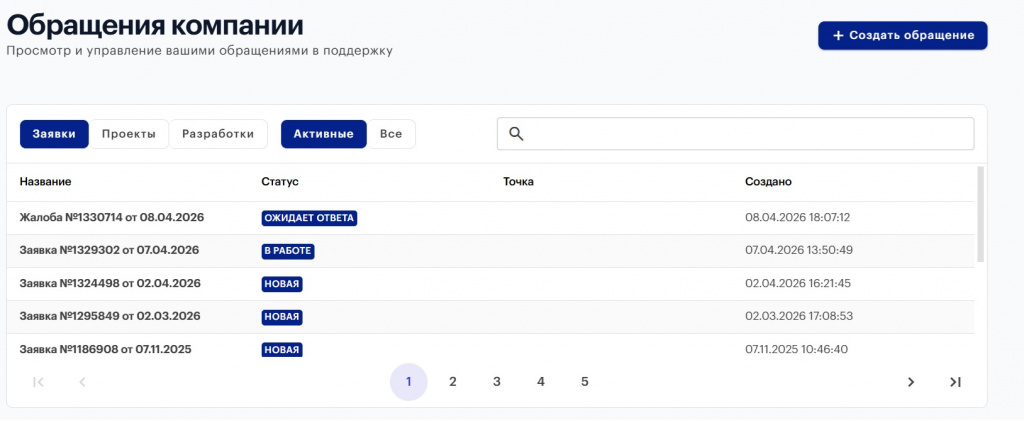Toggle the Все filter
The image size is (1024, 421).
pyautogui.click(x=391, y=134)
